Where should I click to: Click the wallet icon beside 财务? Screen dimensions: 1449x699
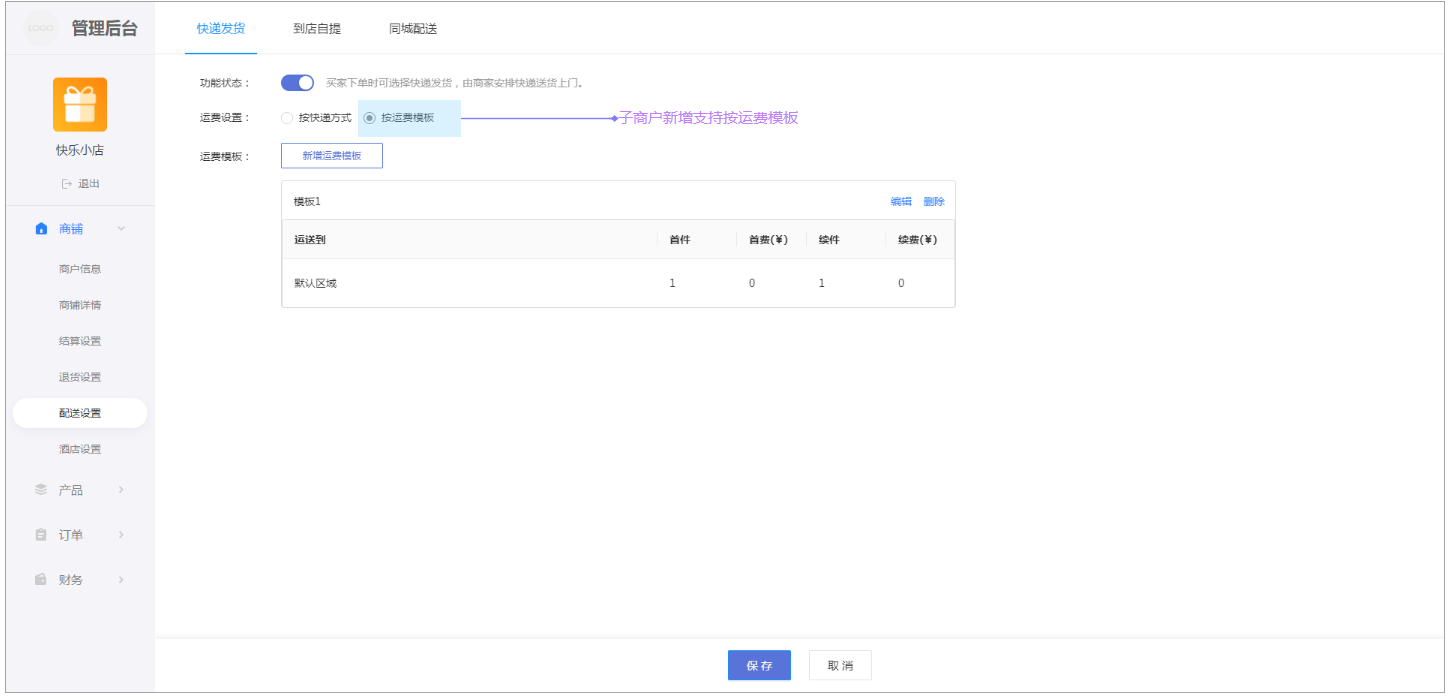pyautogui.click(x=41, y=580)
